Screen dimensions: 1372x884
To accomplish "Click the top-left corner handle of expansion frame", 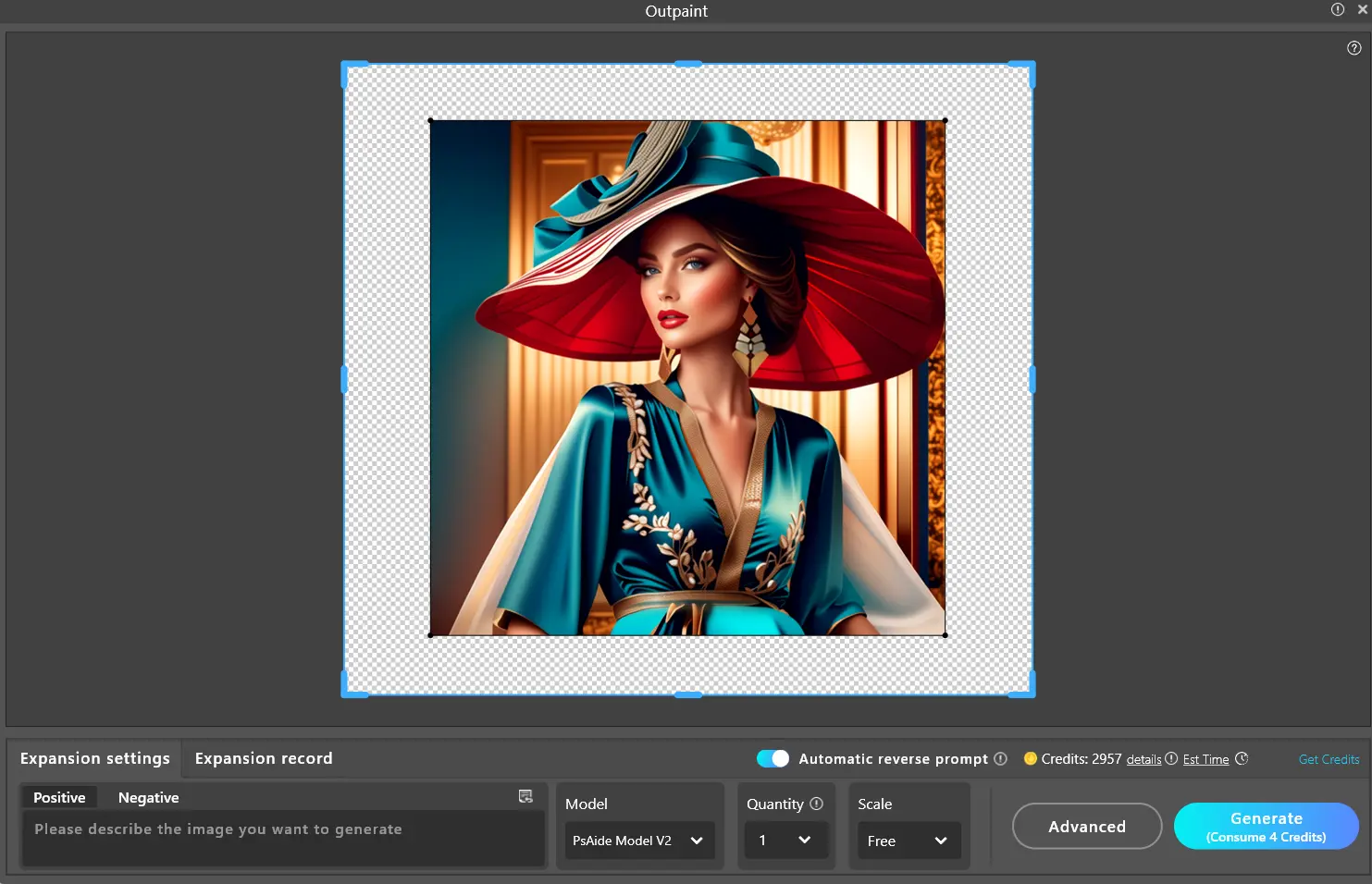I will tap(347, 67).
